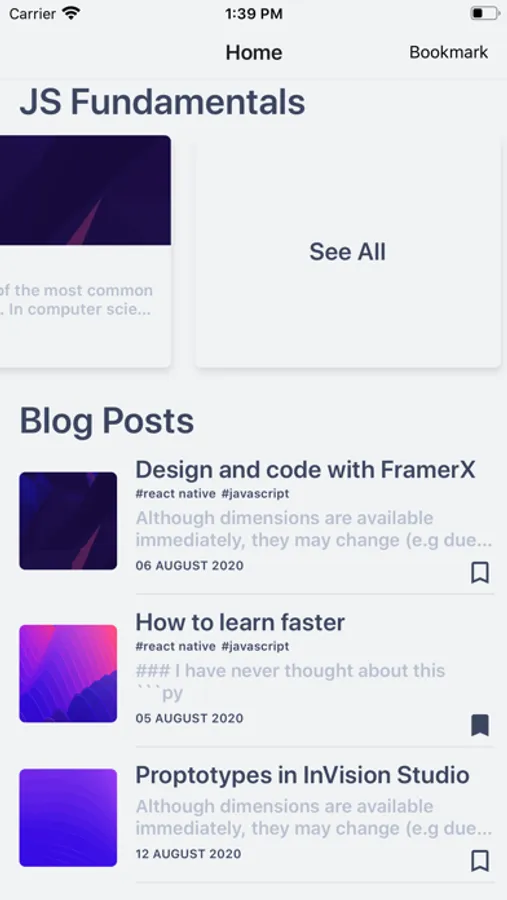
Task: Tap the pink gradient How to learn faster thumbnail
Action: coord(68,673)
